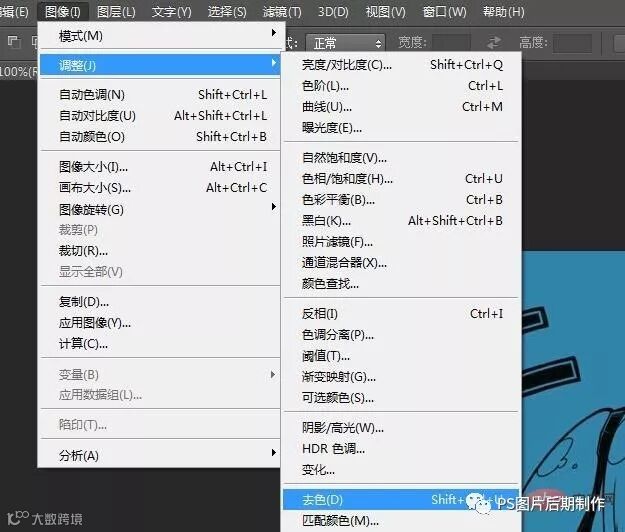Expand the 模式(M) submenu
Image resolution: width=625 pixels, height=532 pixels.
pos(159,36)
